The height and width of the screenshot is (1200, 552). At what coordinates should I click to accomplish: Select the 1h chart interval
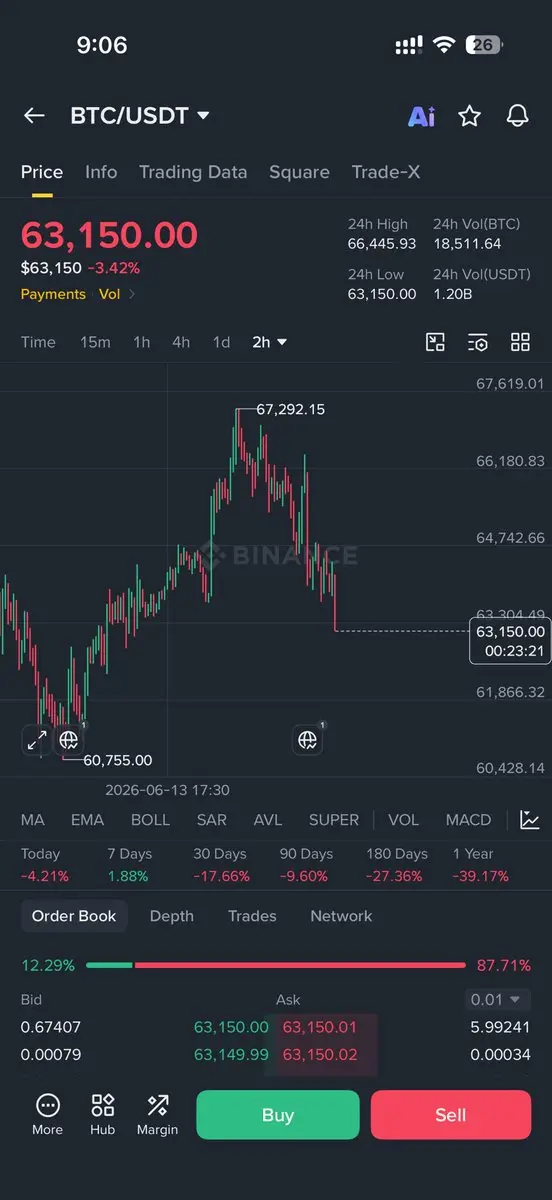(142, 342)
